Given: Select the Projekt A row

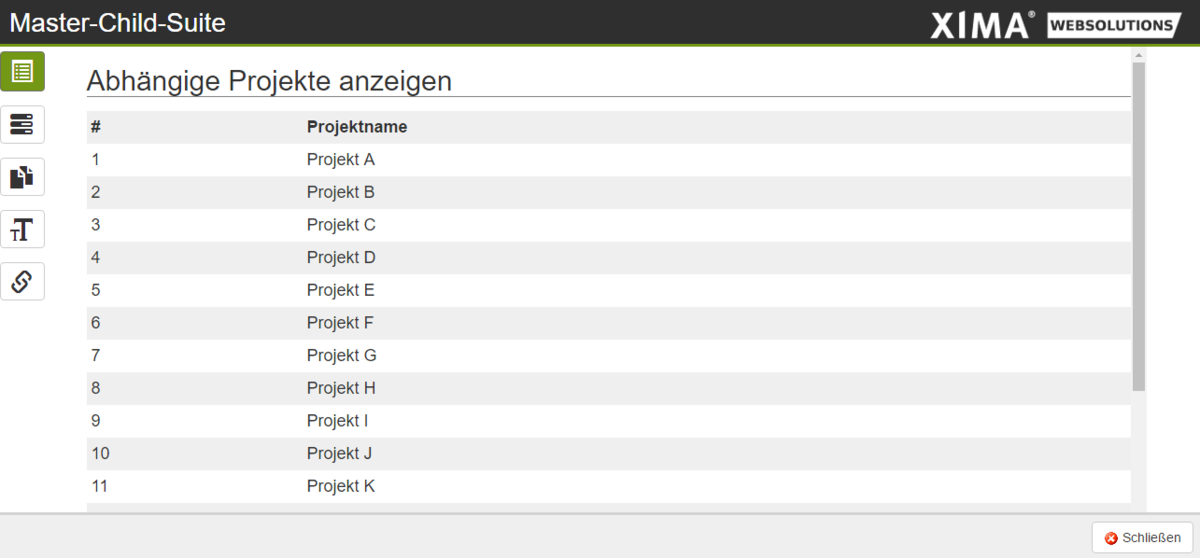Looking at the screenshot, I should pos(609,160).
